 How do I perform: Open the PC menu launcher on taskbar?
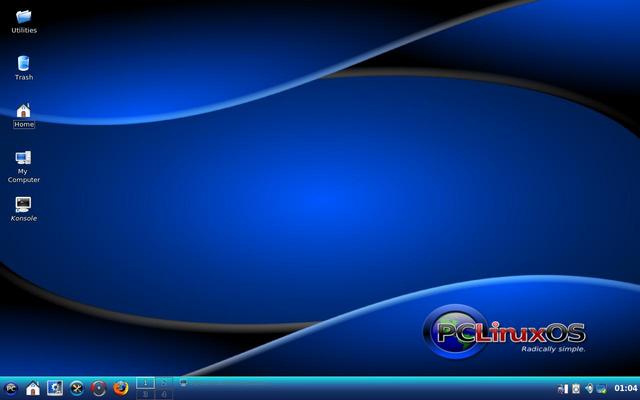click(x=11, y=388)
